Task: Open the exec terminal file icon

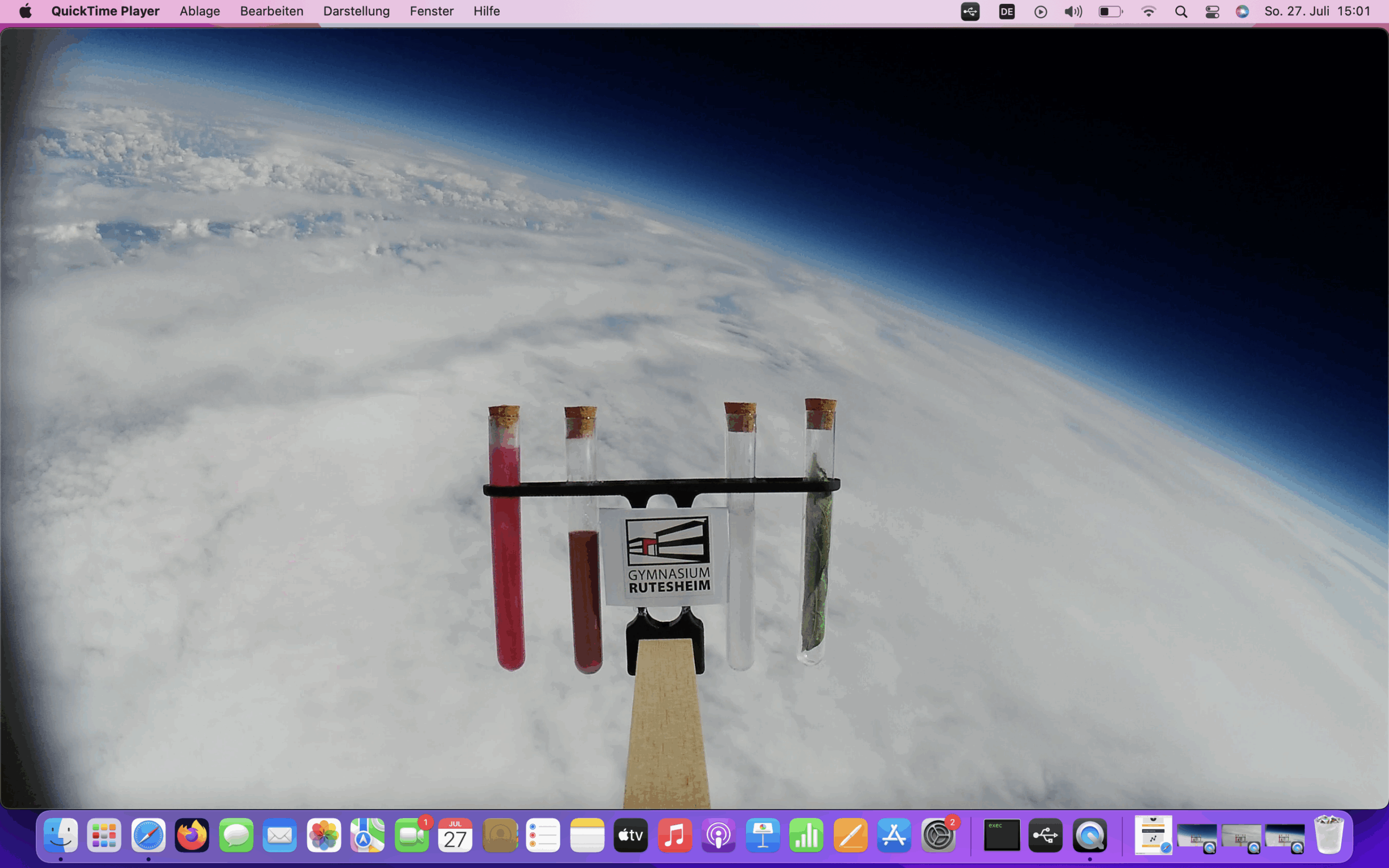Action: (x=1001, y=836)
